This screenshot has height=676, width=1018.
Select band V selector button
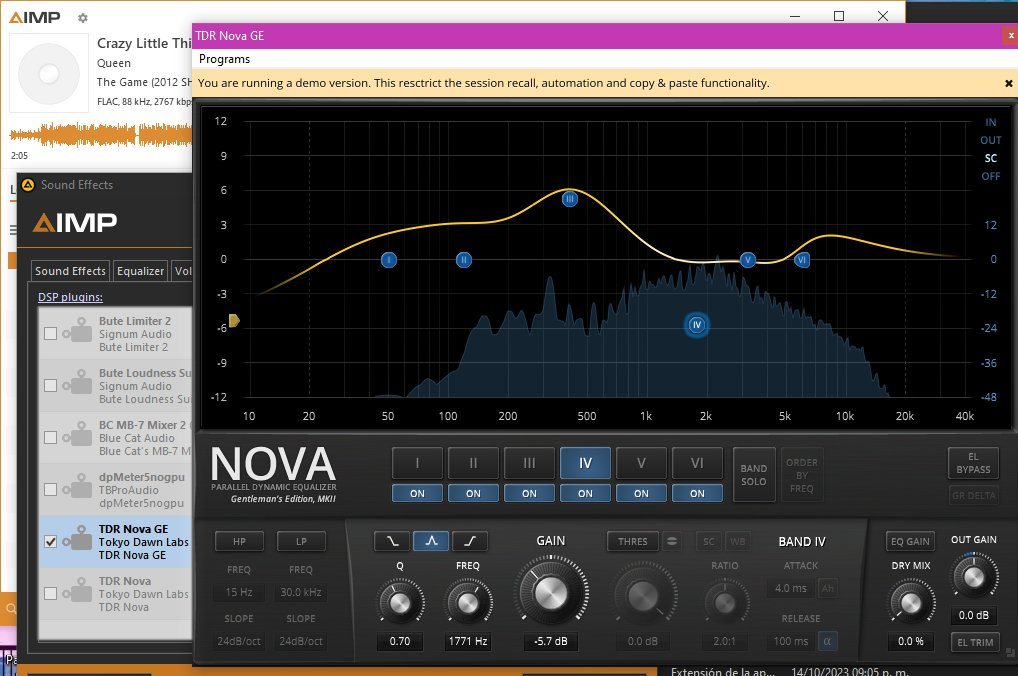(641, 463)
